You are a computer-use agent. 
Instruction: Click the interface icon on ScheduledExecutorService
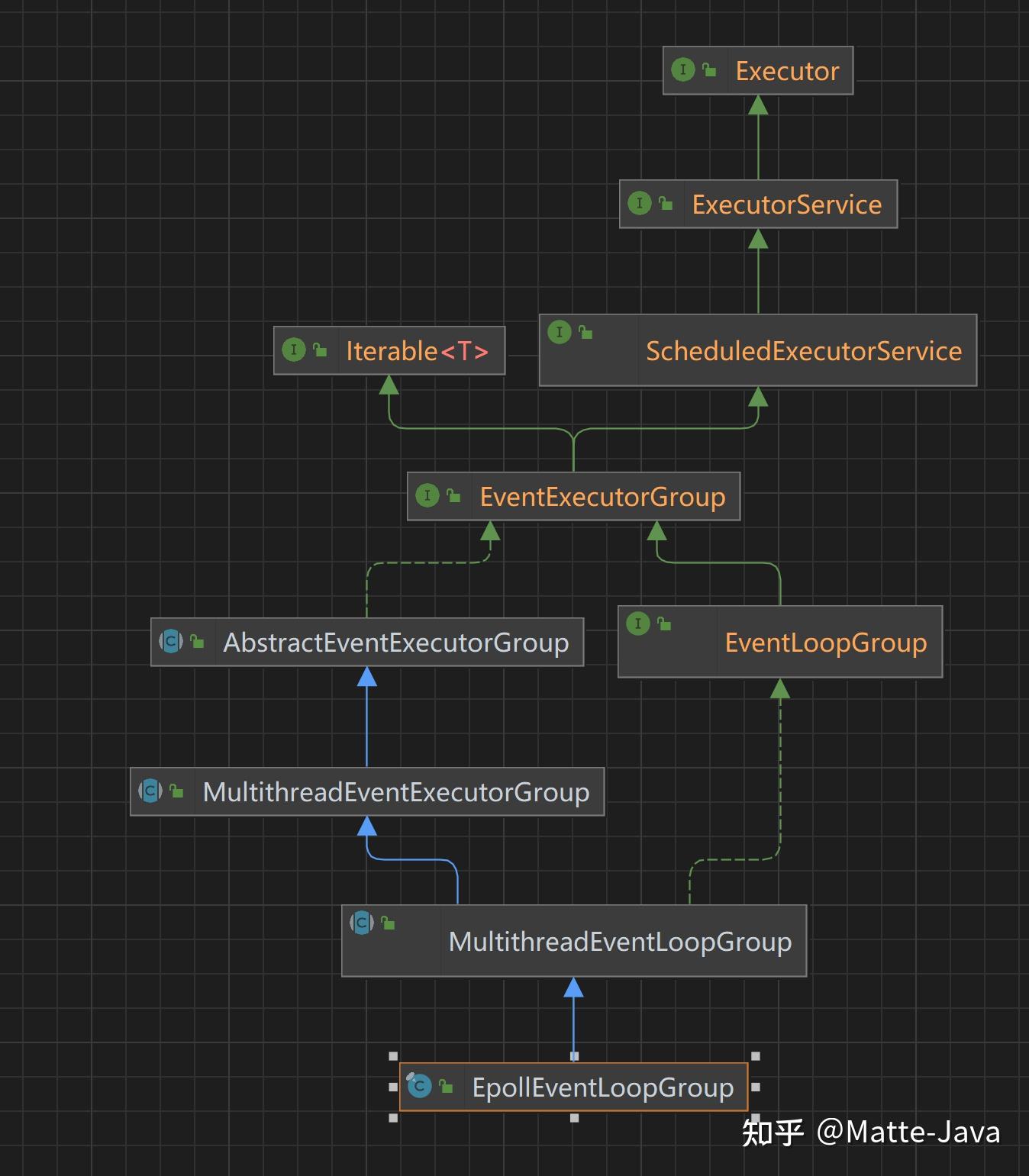[560, 332]
